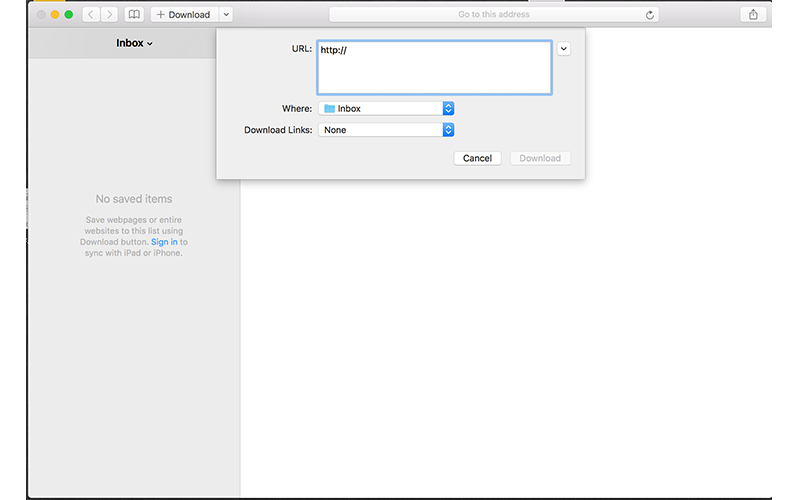
Task: Open the Share menu icon
Action: pos(753,15)
